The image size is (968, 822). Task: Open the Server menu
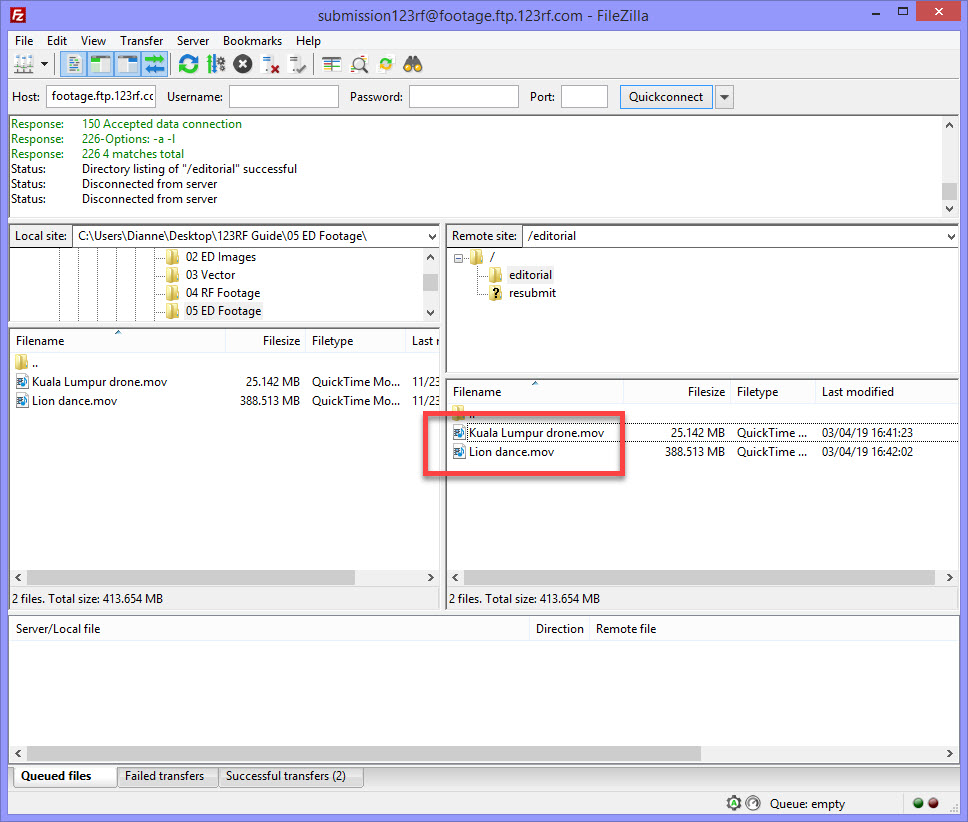click(193, 41)
